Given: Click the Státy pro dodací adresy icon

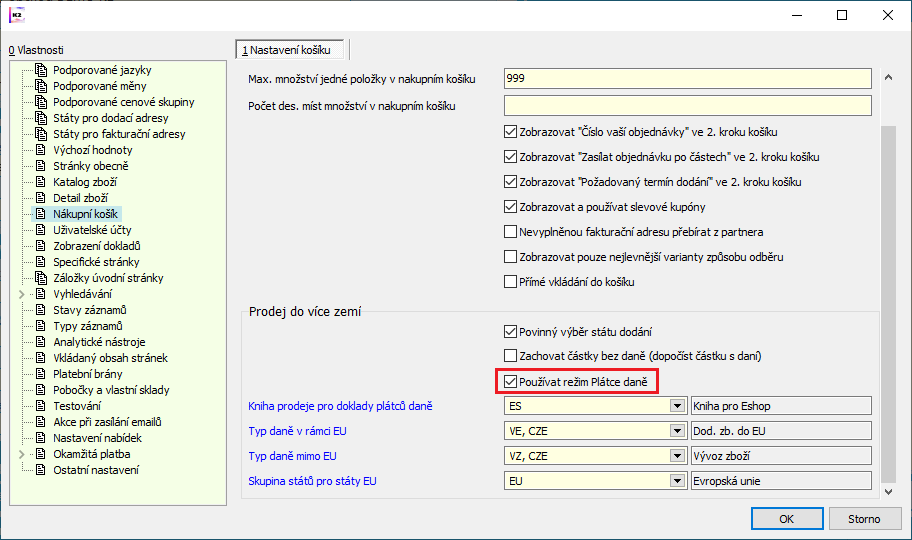Looking at the screenshot, I should click(41, 118).
